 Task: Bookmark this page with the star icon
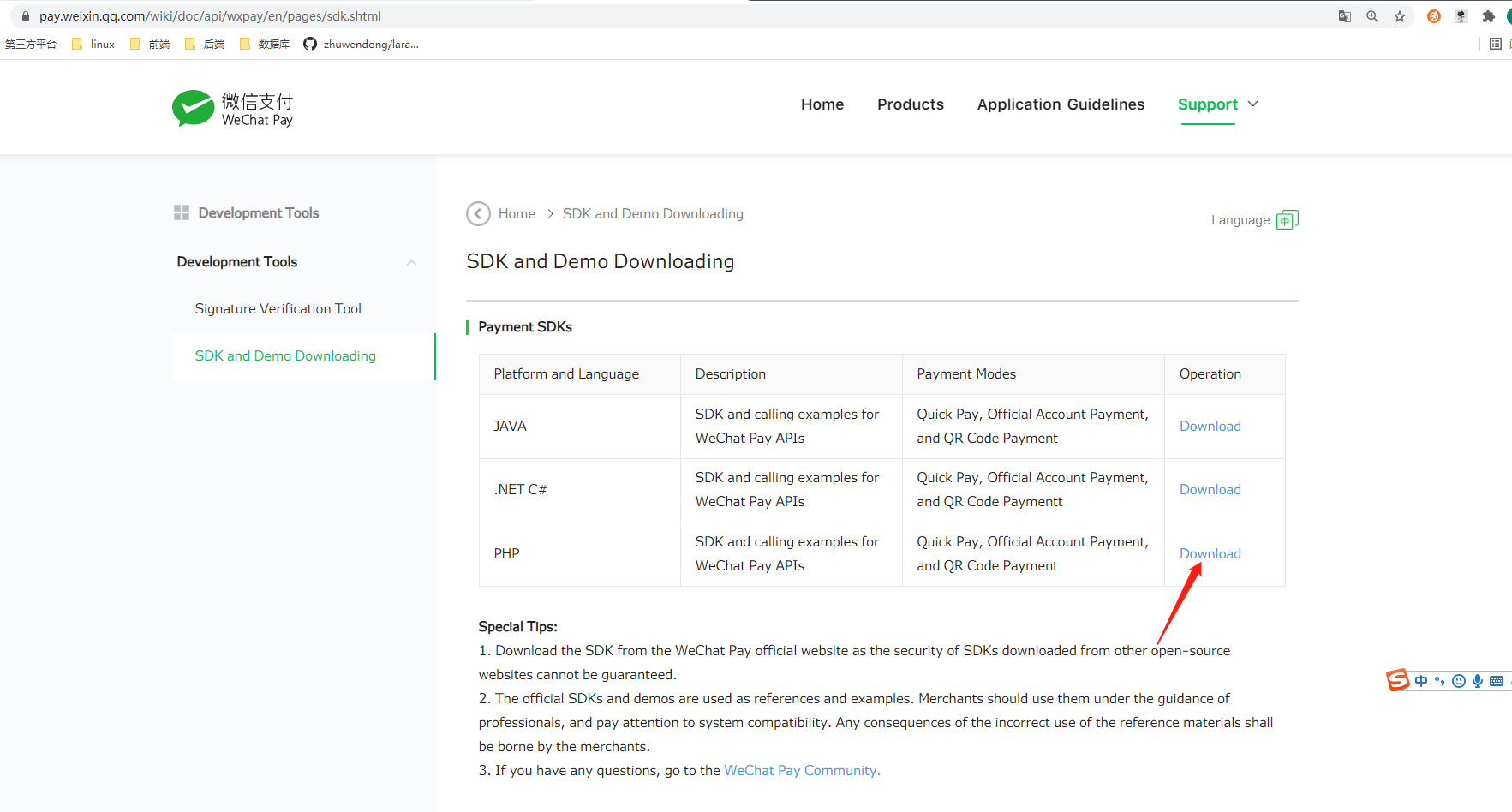pos(1400,16)
